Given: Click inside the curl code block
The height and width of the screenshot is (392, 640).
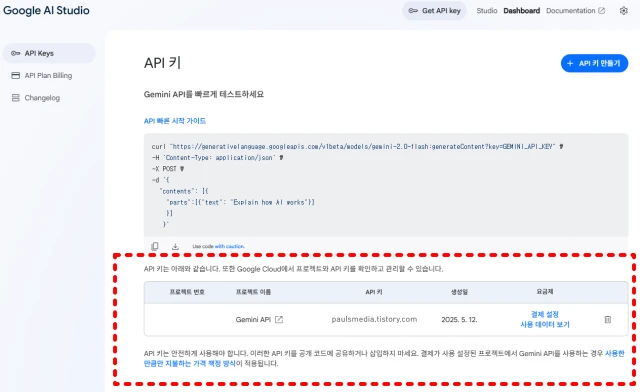Looking at the screenshot, I should click(x=386, y=185).
